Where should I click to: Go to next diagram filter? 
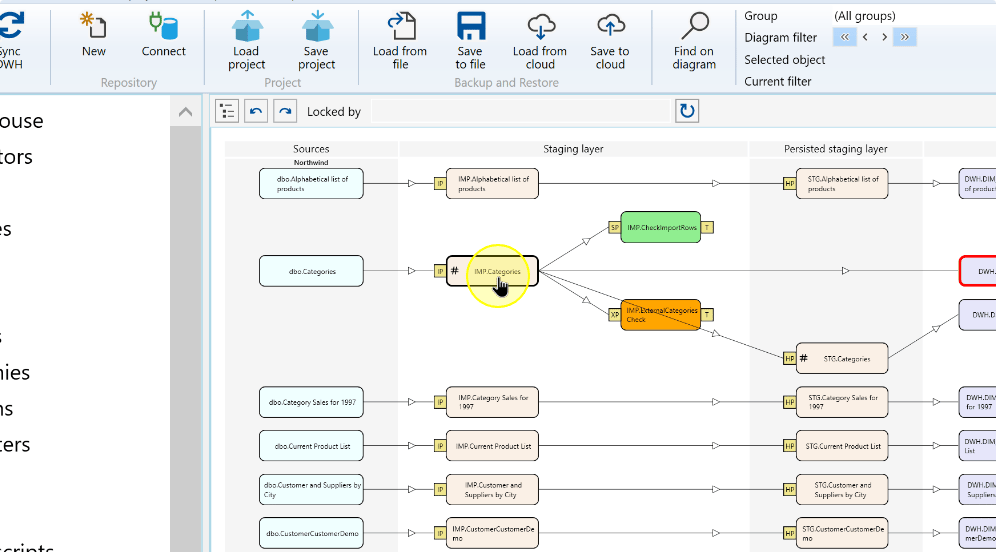pyautogui.click(x=884, y=37)
